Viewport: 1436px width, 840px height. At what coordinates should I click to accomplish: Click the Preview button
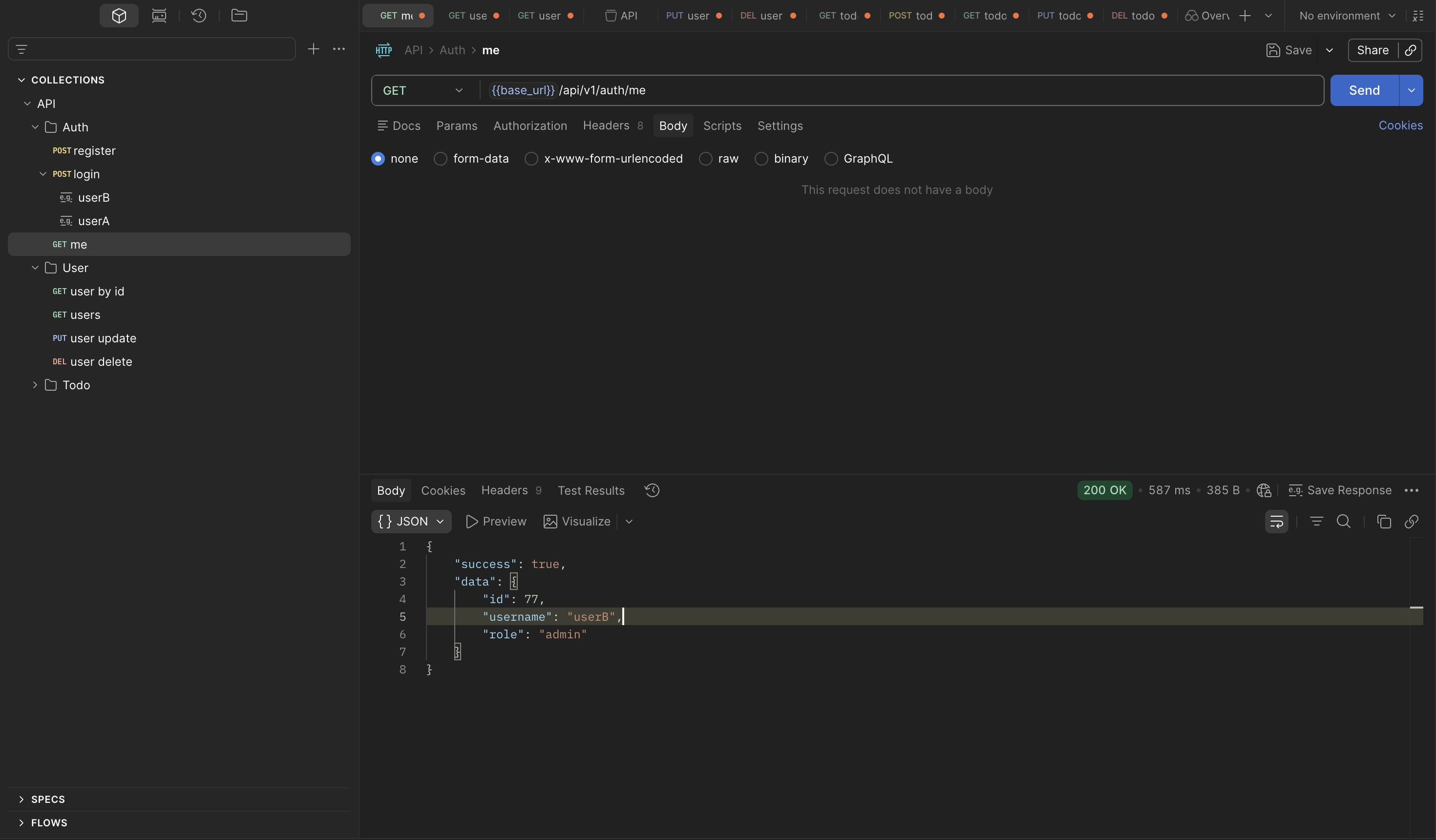496,522
